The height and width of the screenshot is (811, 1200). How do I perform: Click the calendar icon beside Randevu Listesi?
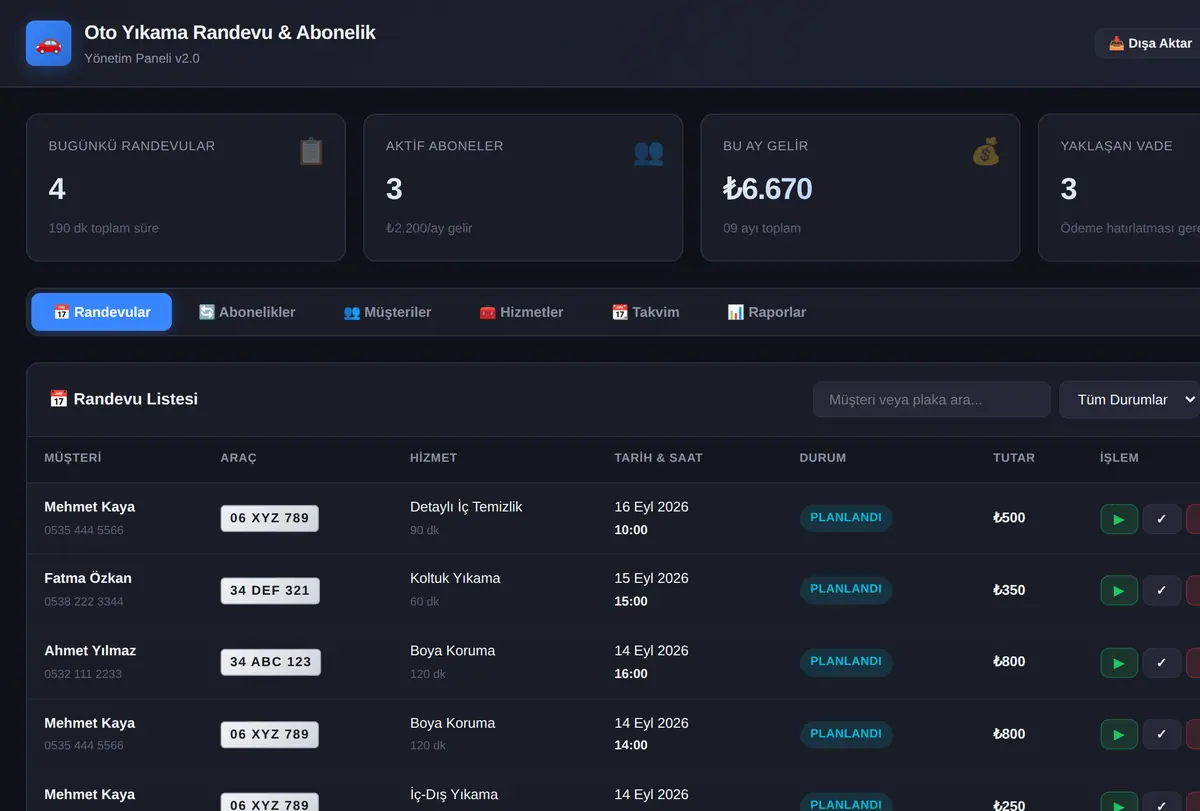pyautogui.click(x=58, y=399)
